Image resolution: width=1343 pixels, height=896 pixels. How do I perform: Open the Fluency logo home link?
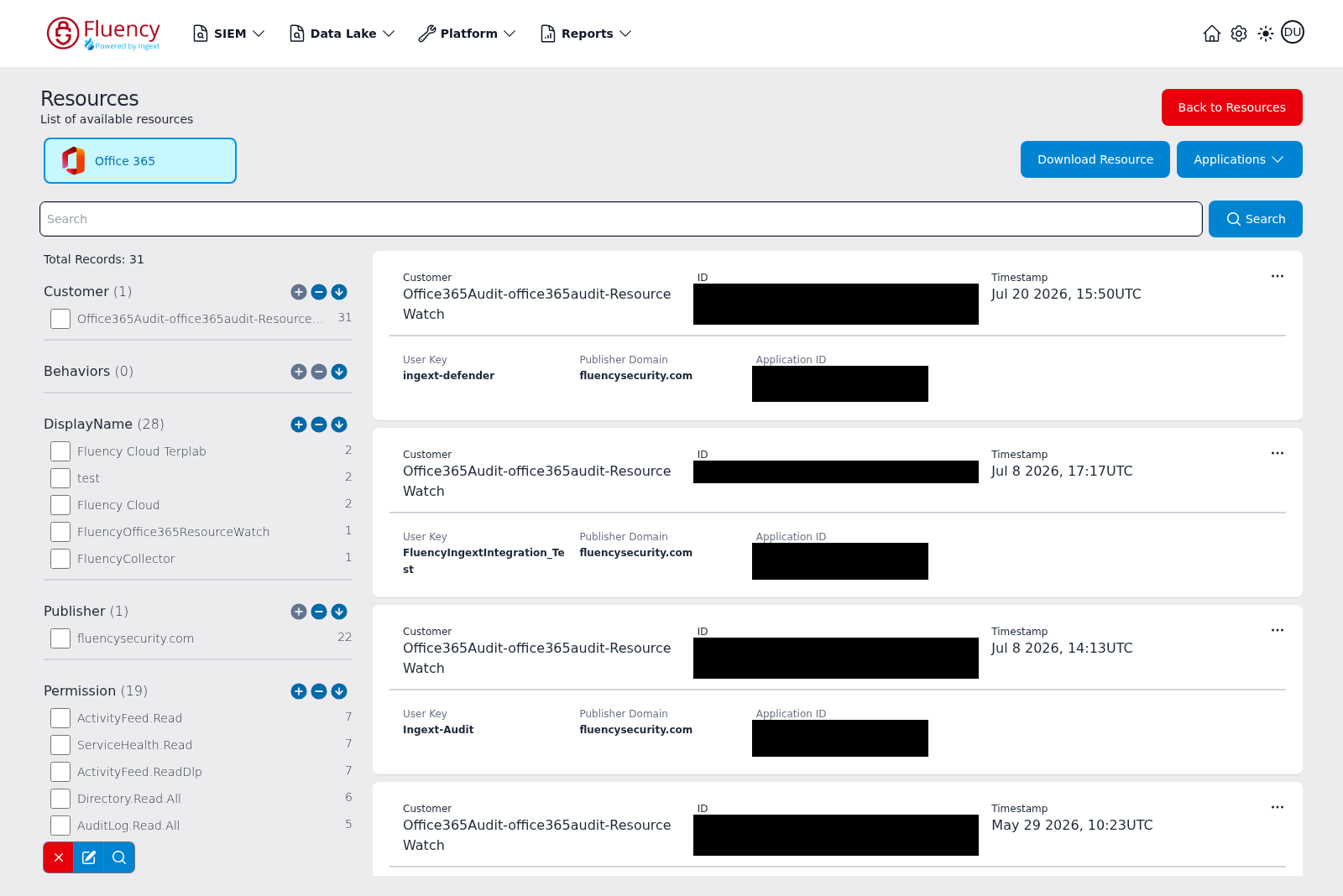tap(103, 34)
